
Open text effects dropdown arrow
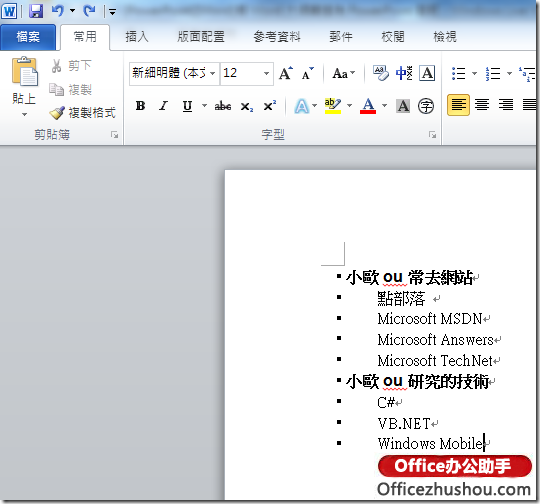pyautogui.click(x=314, y=105)
